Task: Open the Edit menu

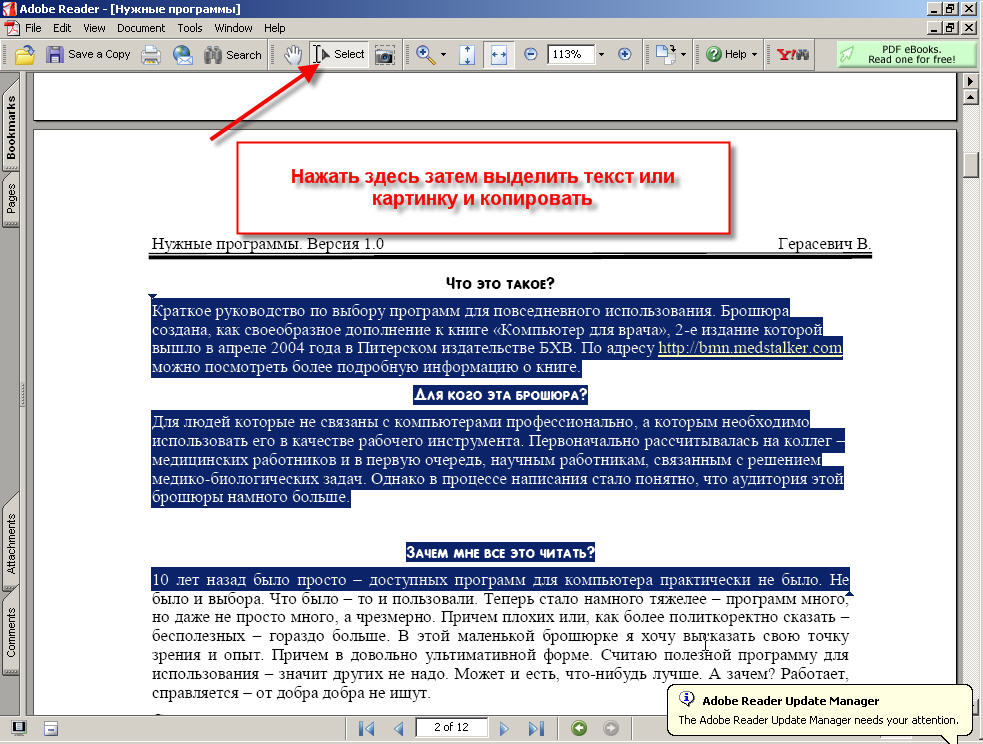Action: point(61,28)
